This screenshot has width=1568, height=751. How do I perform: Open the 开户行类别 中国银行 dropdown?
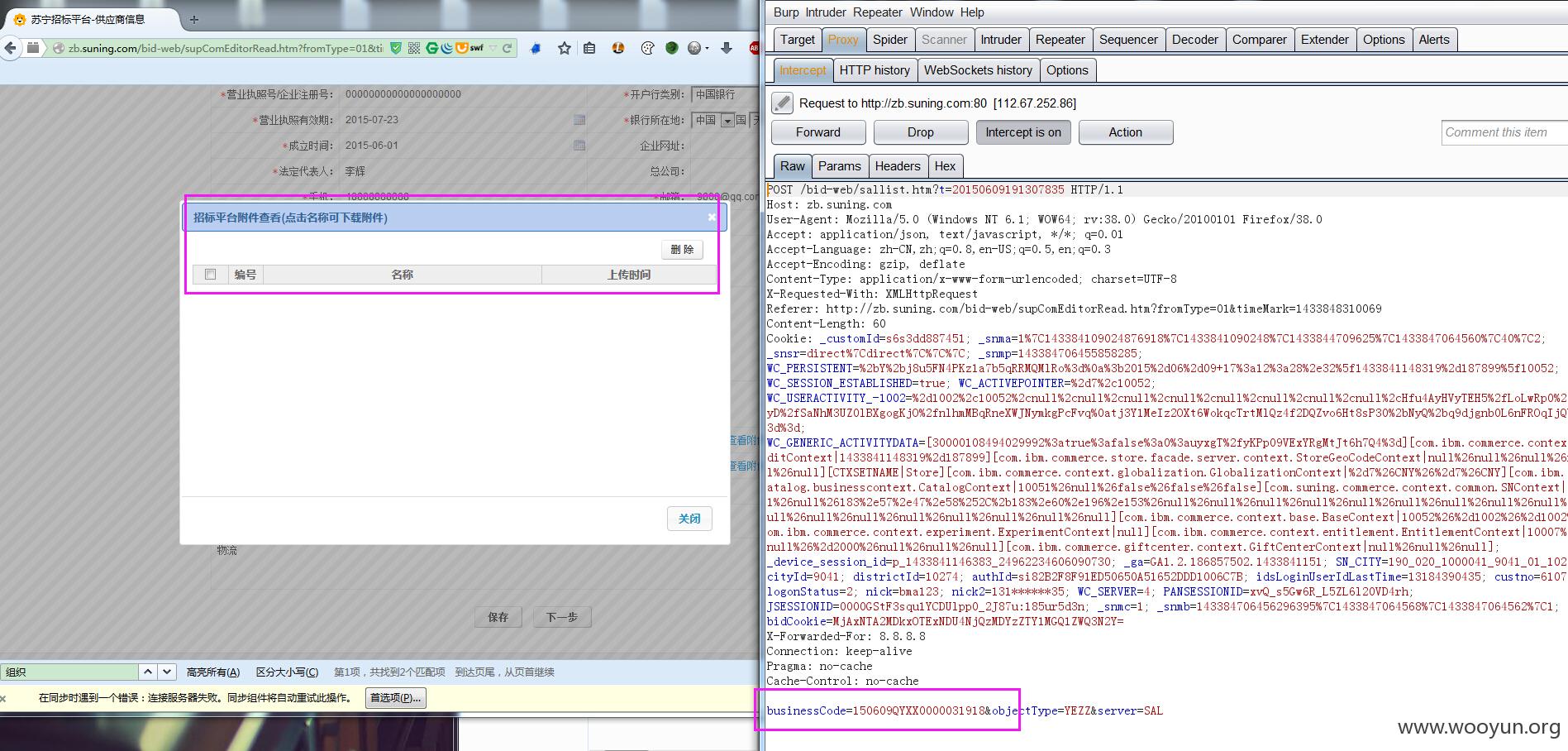[x=723, y=94]
